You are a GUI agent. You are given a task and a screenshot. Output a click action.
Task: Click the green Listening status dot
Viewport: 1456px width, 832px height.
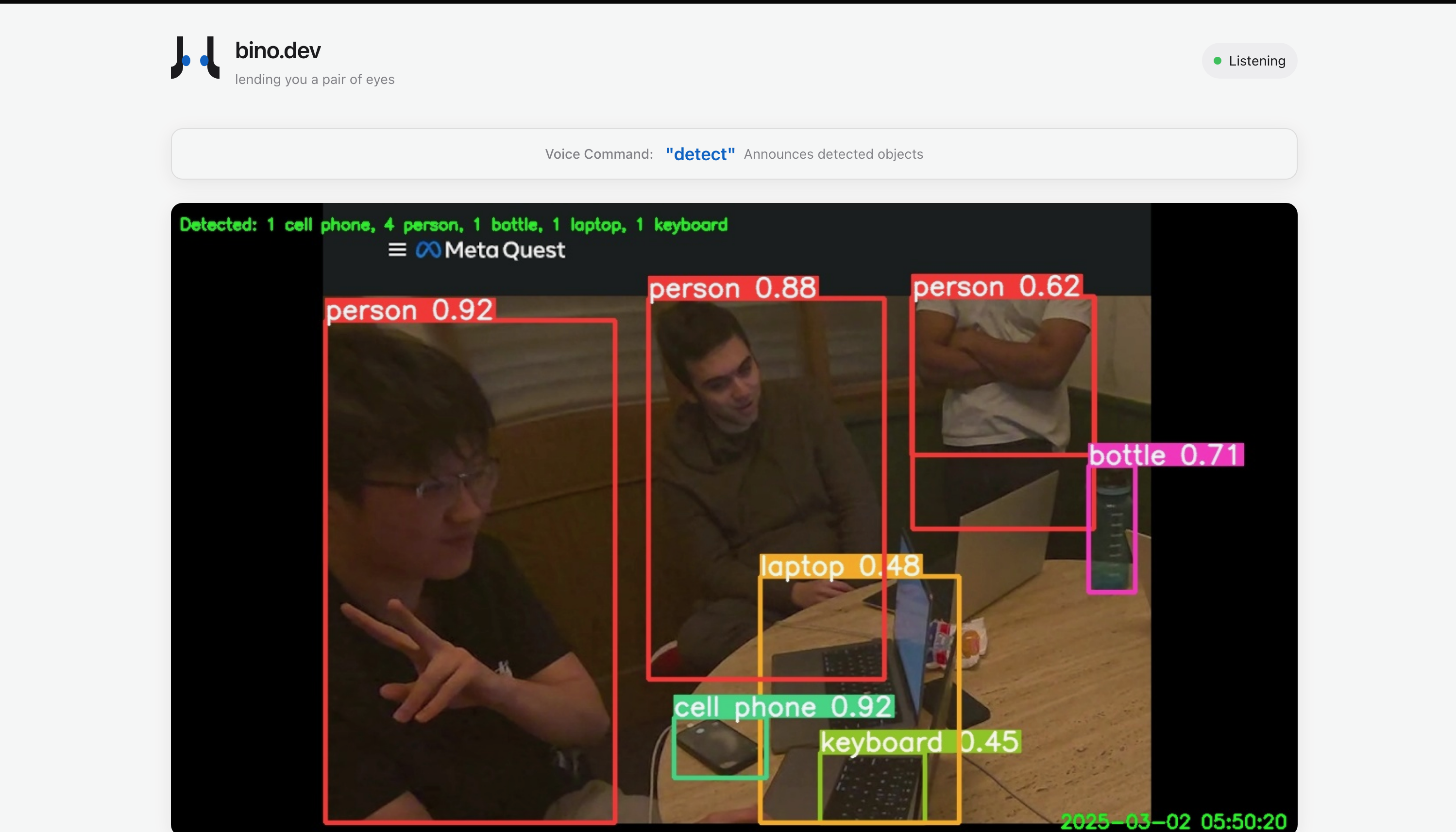pos(1217,61)
